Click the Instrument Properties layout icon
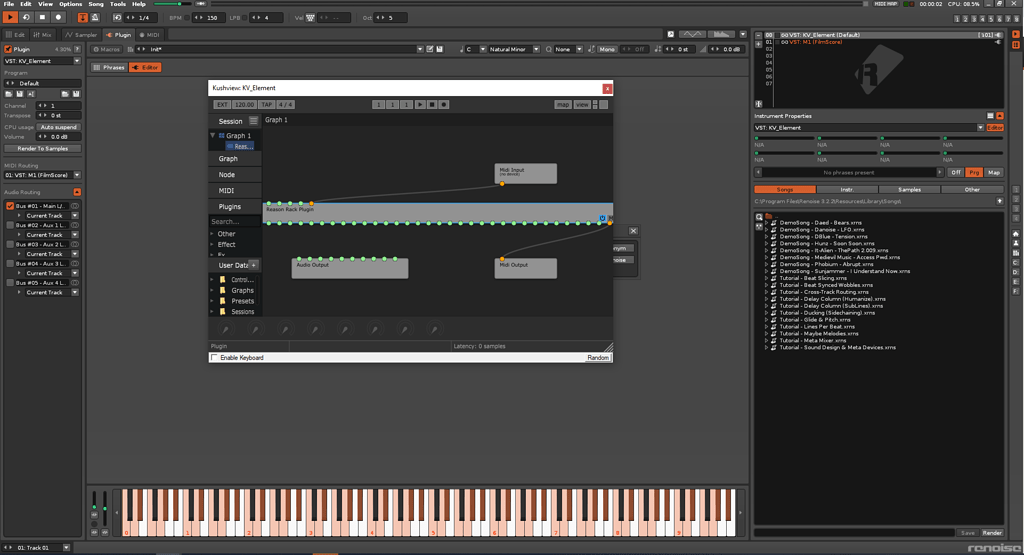The image size is (1024, 555). [x=990, y=116]
